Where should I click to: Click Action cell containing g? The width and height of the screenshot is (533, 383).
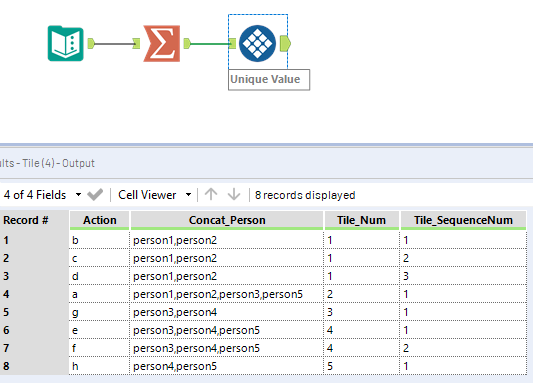(100, 312)
